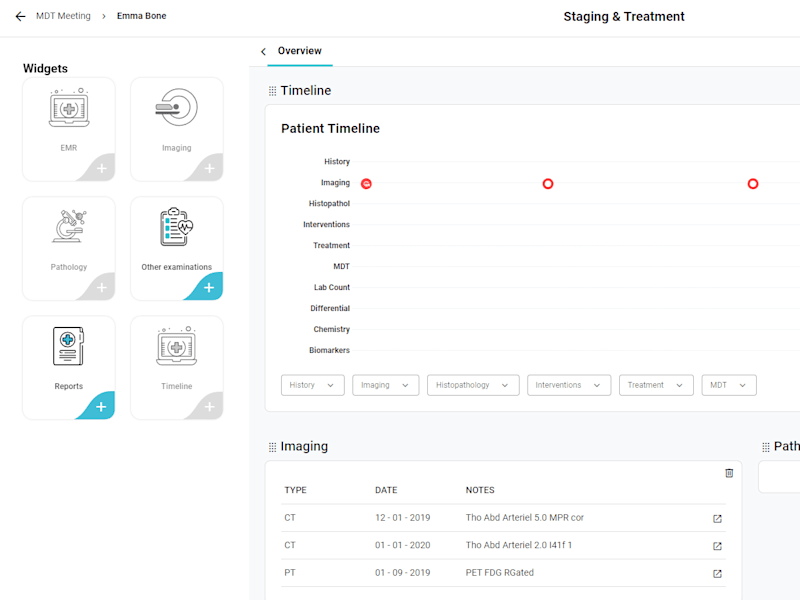Expand the Histopathology filter dropdown
Image resolution: width=800 pixels, height=600 pixels.
[x=473, y=385]
